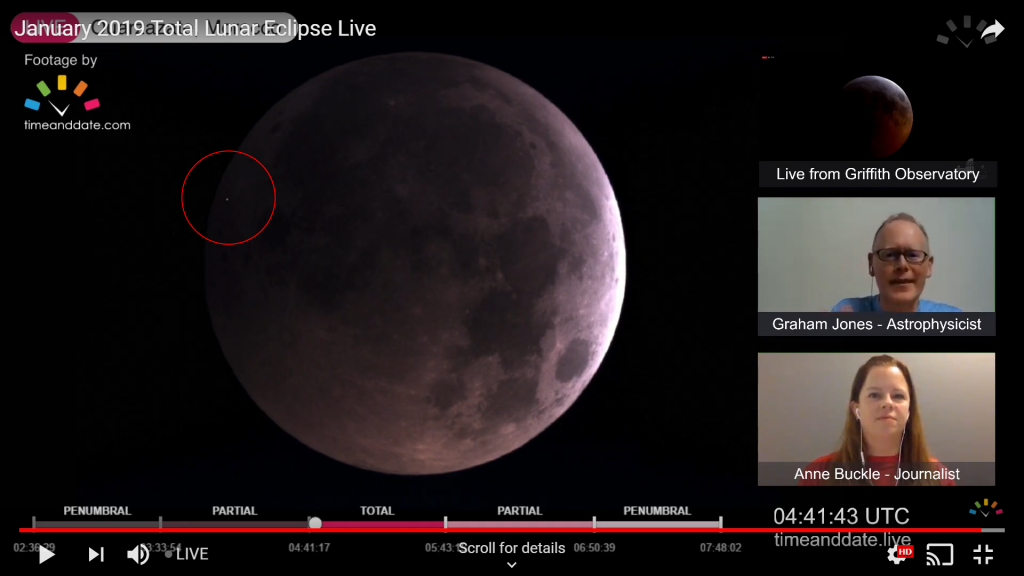
Task: Click the timeanddate watermark icon above settings
Action: (x=985, y=508)
